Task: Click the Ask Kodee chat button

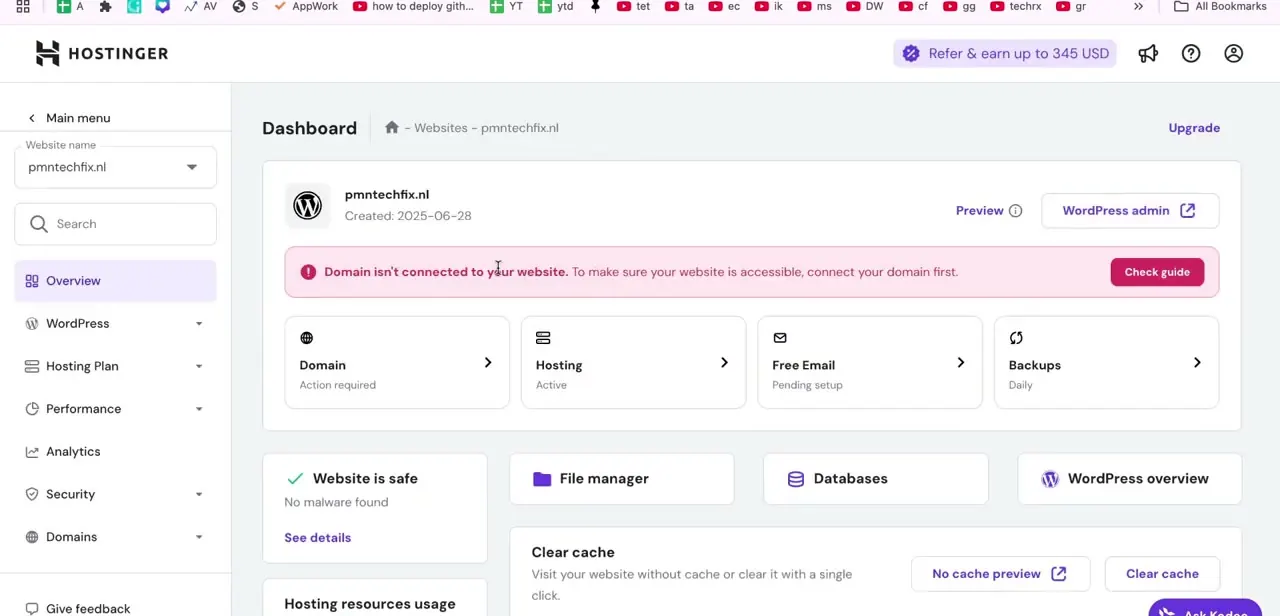Action: click(1204, 608)
